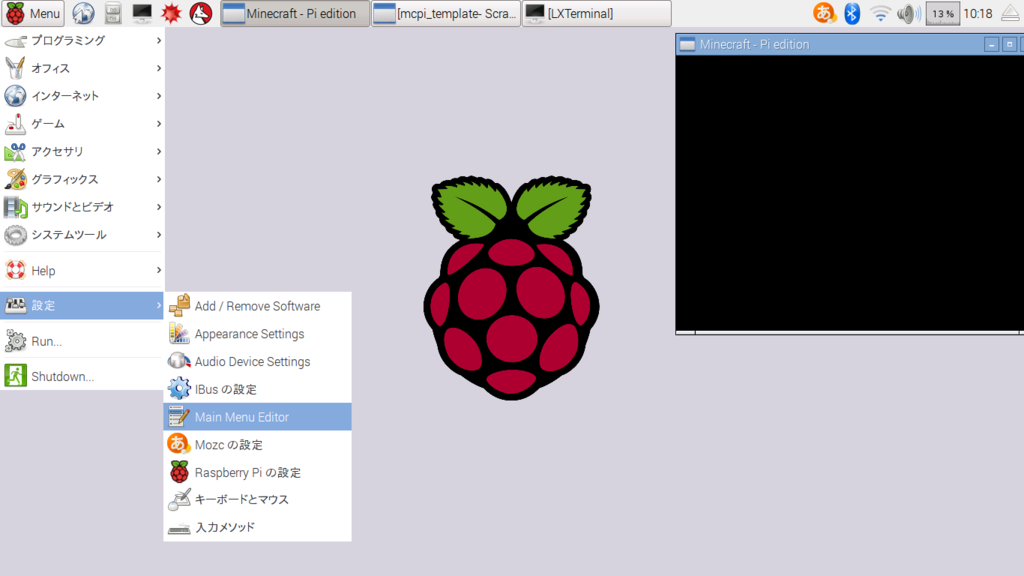Click the raspberry icon beside Raspberry Pi の設定
The height and width of the screenshot is (576, 1024).
click(179, 472)
